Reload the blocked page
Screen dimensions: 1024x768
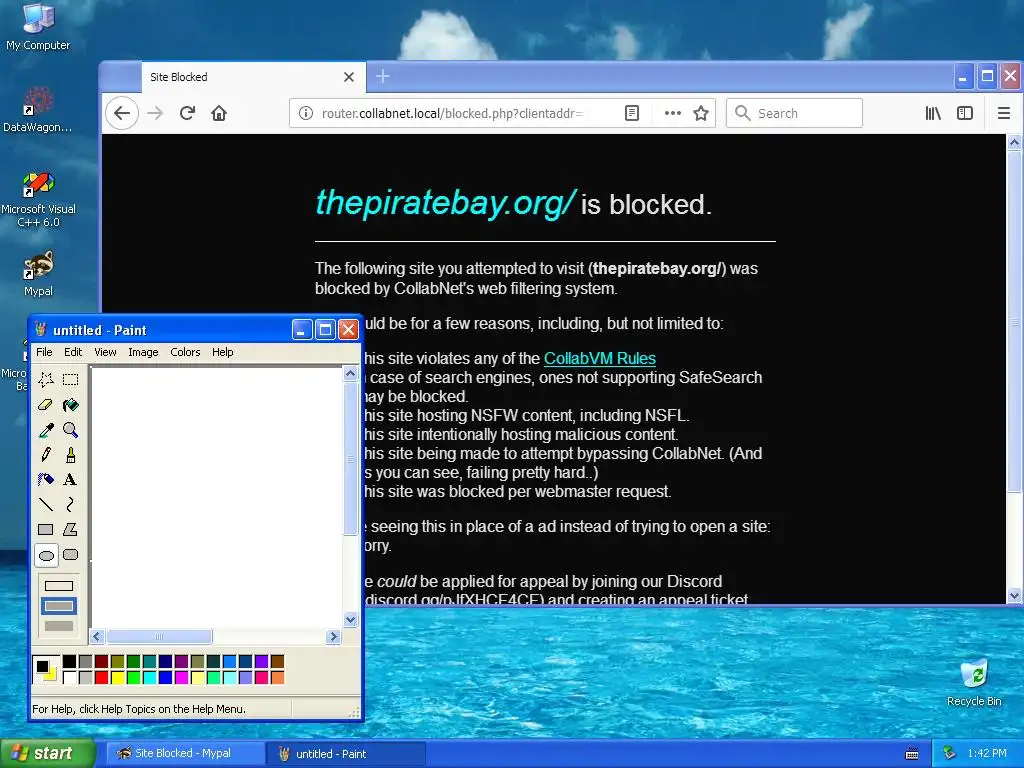click(x=187, y=113)
